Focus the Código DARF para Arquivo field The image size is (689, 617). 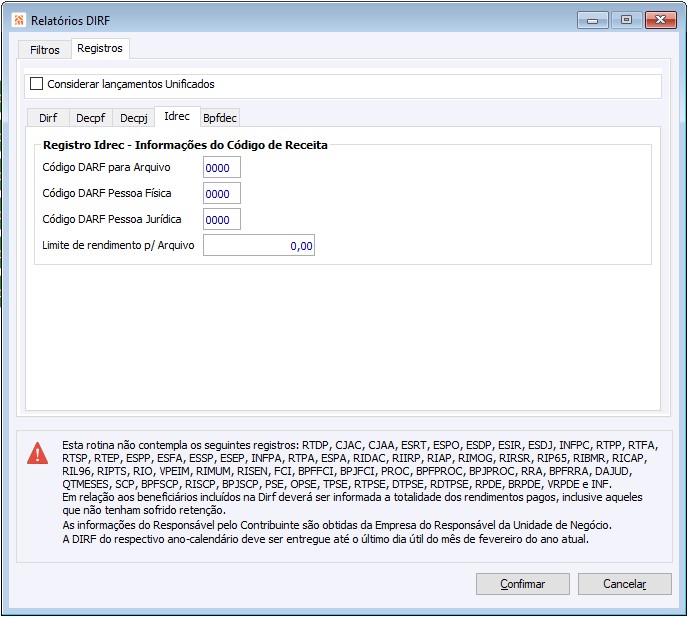[222, 167]
